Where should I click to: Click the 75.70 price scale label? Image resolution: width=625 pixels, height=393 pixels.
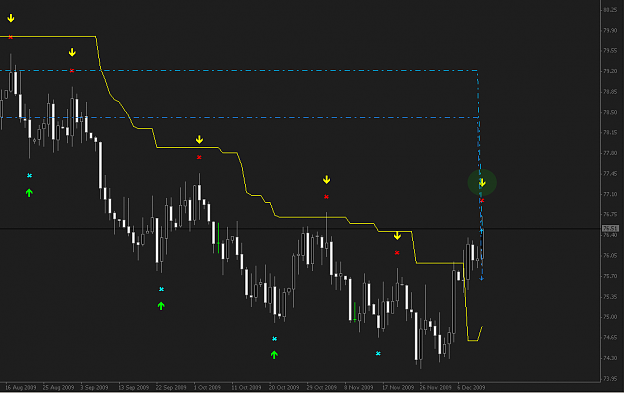point(610,276)
